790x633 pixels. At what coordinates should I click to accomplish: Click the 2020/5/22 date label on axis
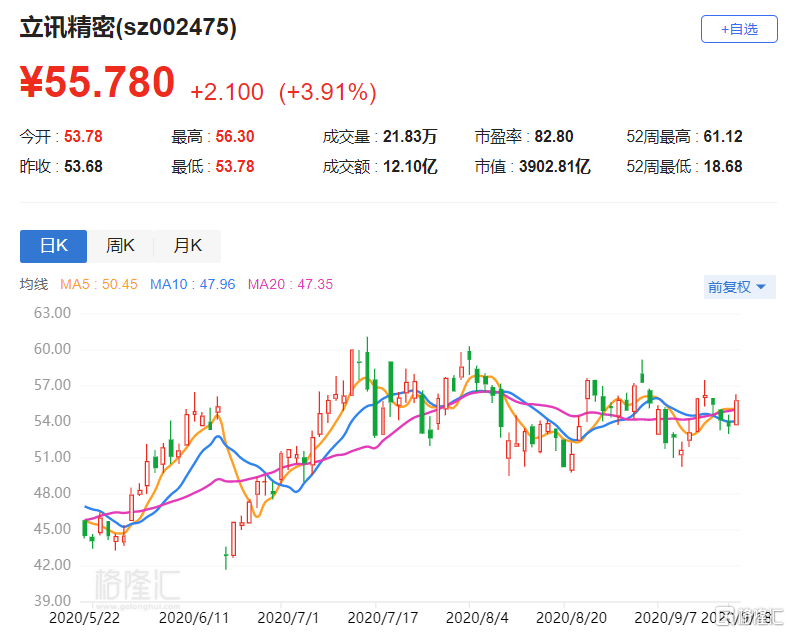coord(85,618)
